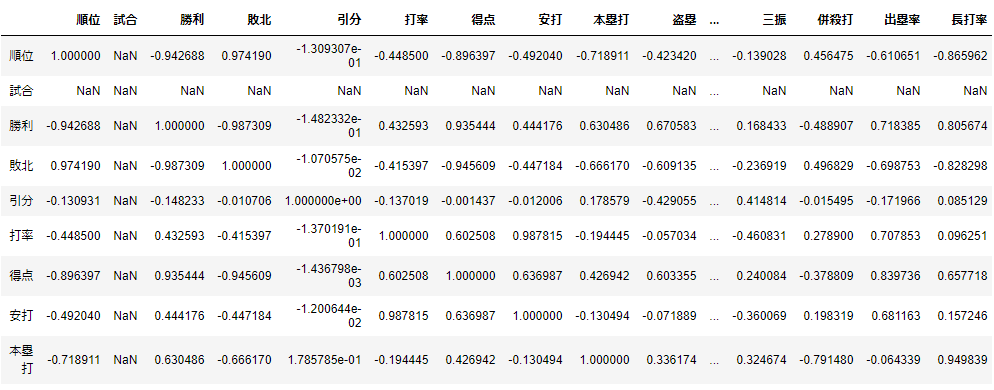Click cell 0.707853
This screenshot has height=390, width=994.
(895, 235)
